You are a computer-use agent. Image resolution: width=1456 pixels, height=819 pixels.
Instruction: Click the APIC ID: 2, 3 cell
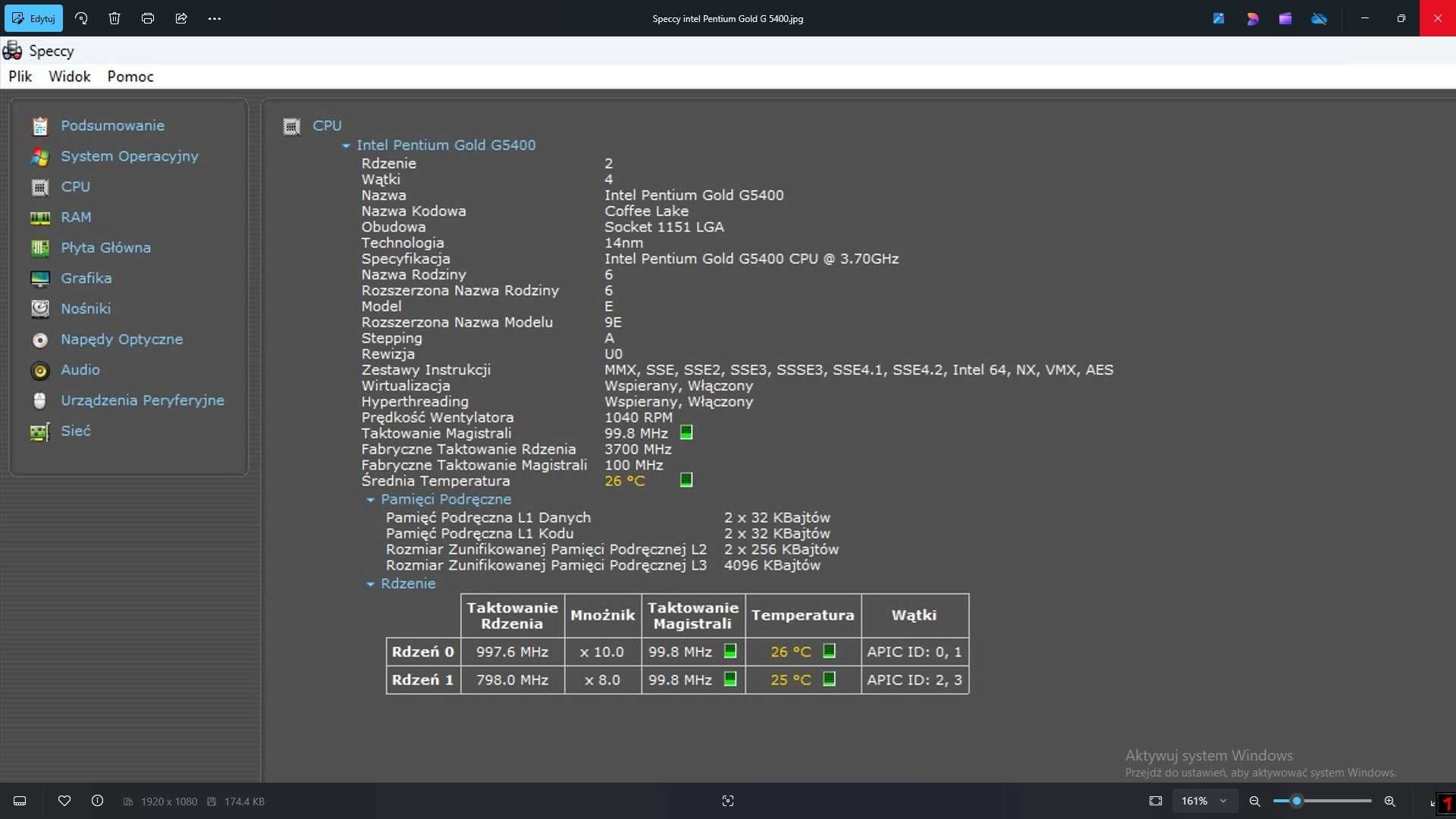click(x=915, y=680)
